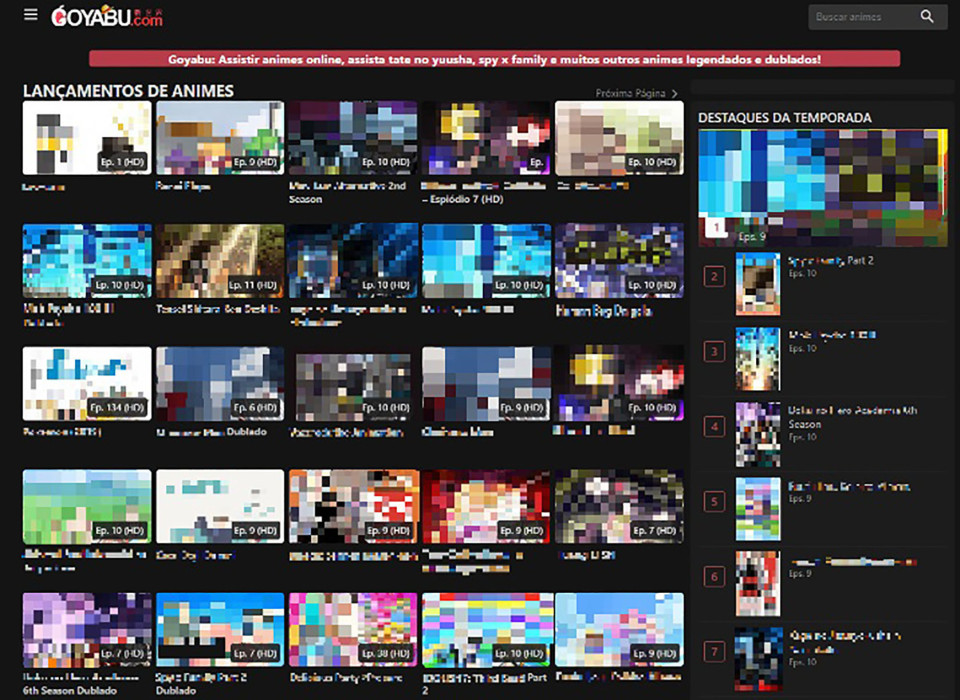Screen dimensions: 960x700
Task: Go to 'Próxima Página' of releases
Action: pyautogui.click(x=637, y=93)
